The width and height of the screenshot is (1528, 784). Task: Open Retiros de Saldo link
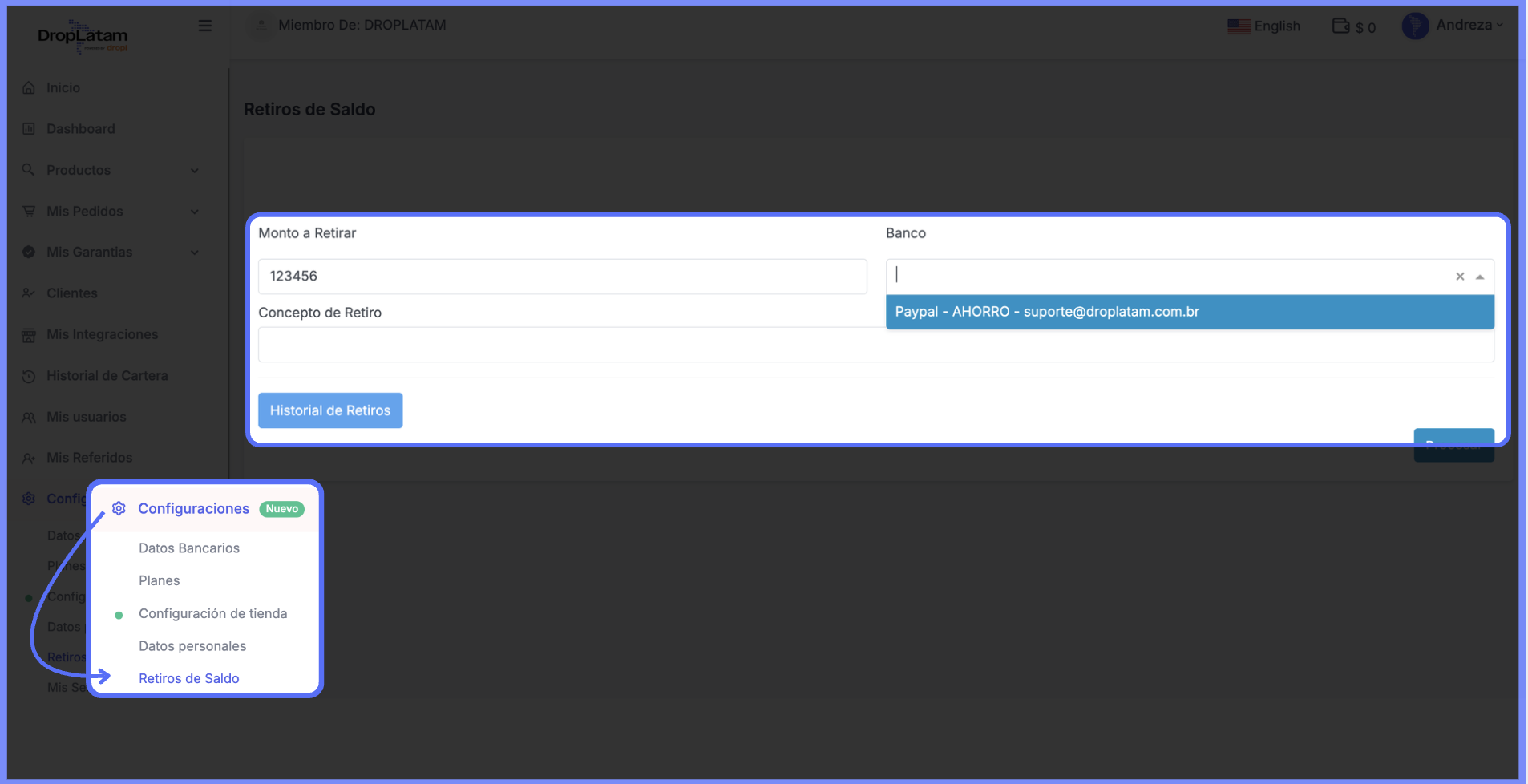click(189, 679)
